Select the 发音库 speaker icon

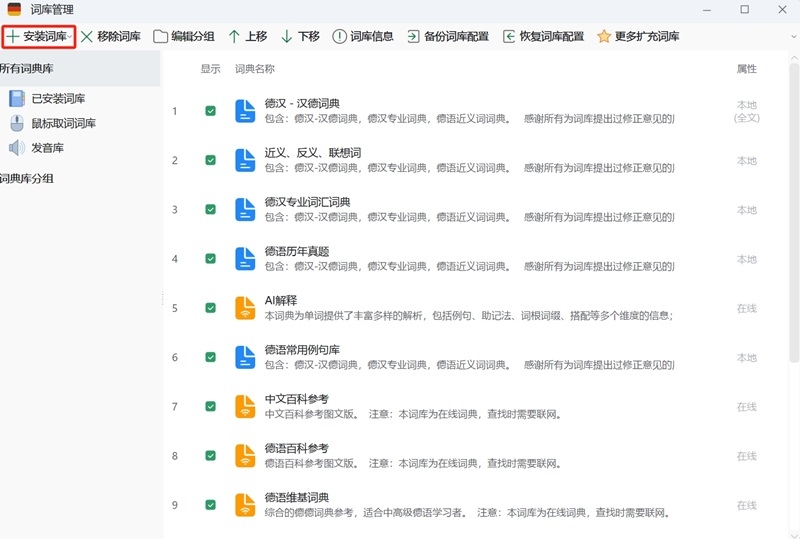[x=17, y=148]
